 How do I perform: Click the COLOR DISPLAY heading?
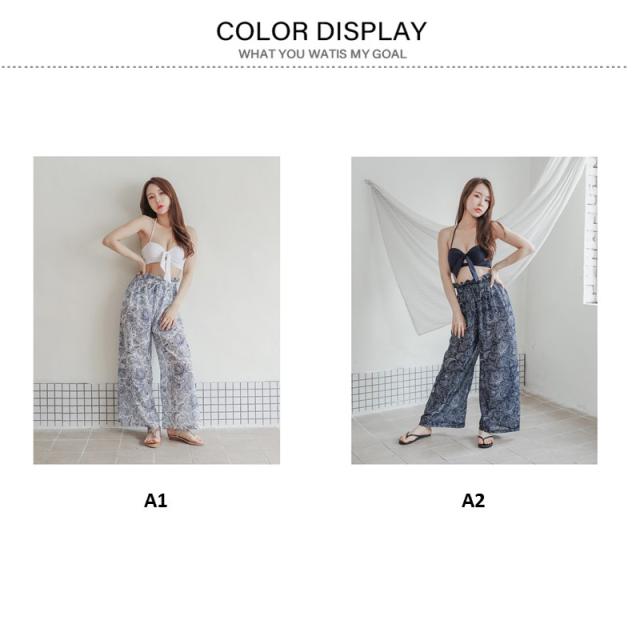click(x=321, y=31)
